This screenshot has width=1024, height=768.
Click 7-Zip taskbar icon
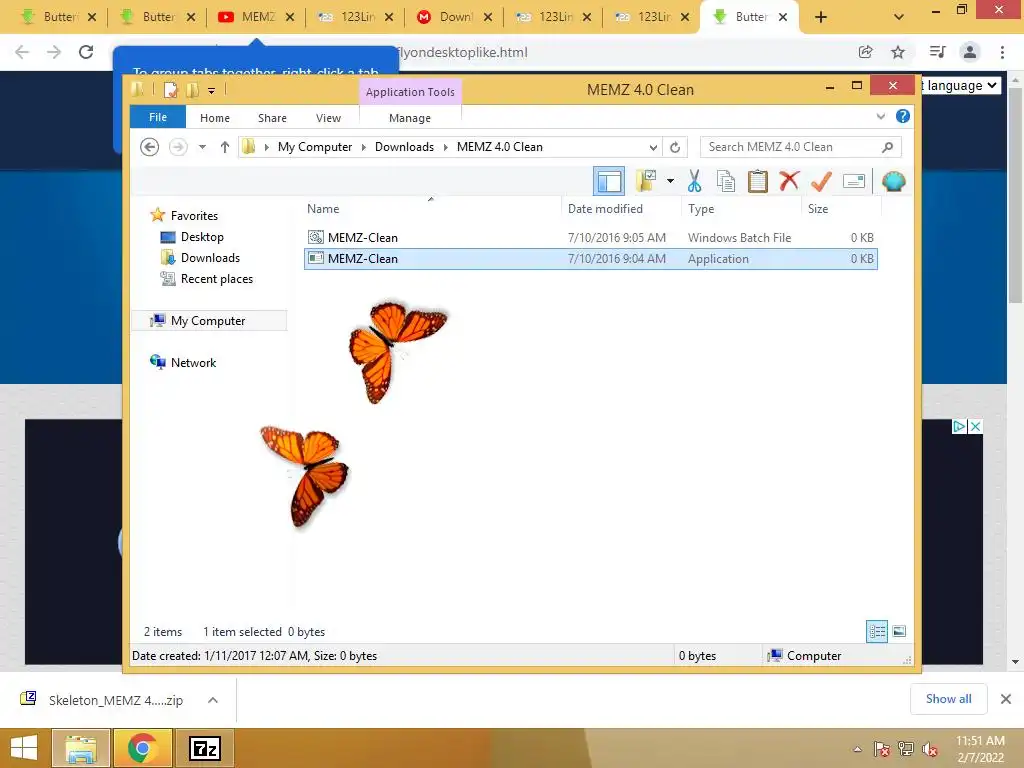point(204,748)
